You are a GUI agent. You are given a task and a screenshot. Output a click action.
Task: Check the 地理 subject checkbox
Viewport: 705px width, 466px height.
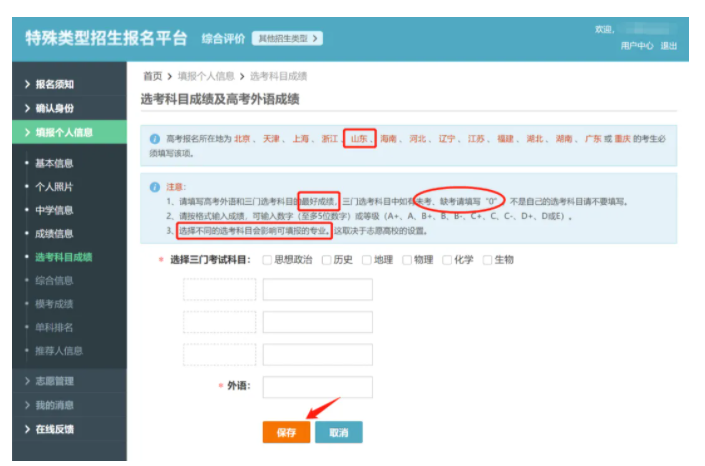[367, 260]
